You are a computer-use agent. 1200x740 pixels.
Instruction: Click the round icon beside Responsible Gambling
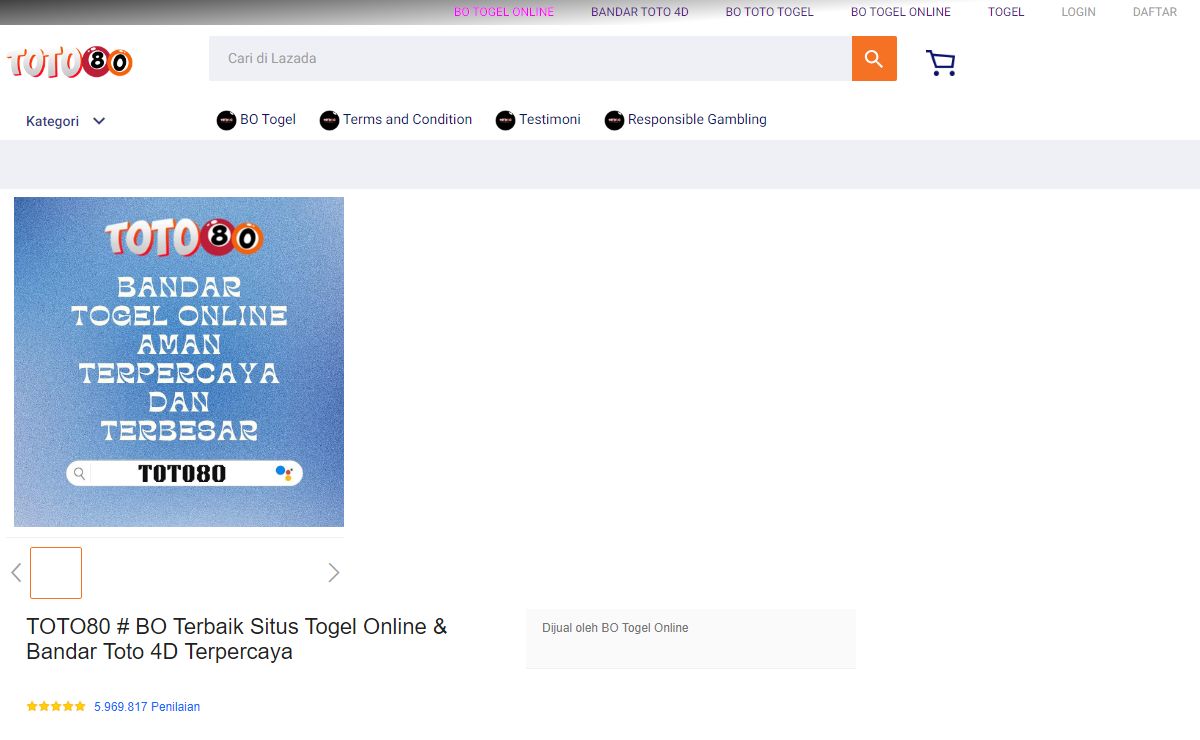[614, 120]
